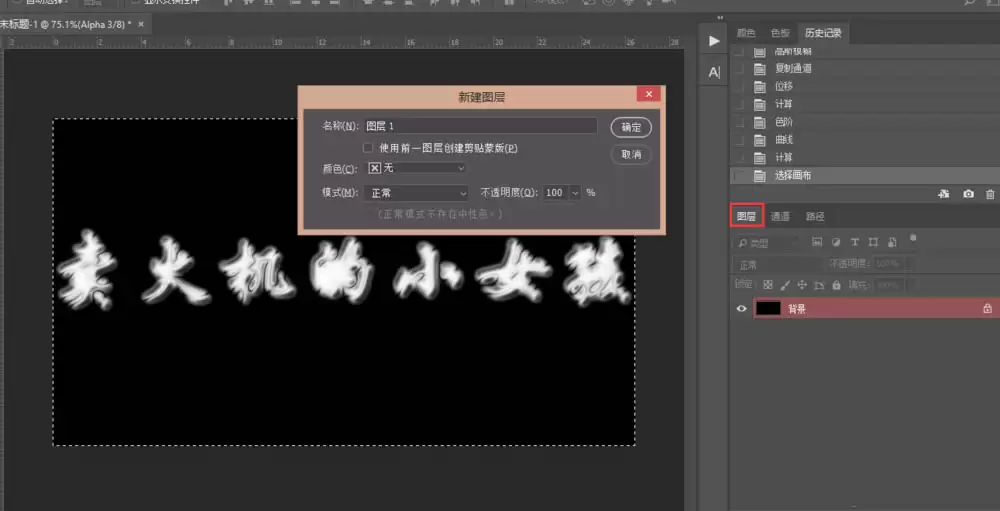Click the 名称 layer name input field

pos(480,126)
